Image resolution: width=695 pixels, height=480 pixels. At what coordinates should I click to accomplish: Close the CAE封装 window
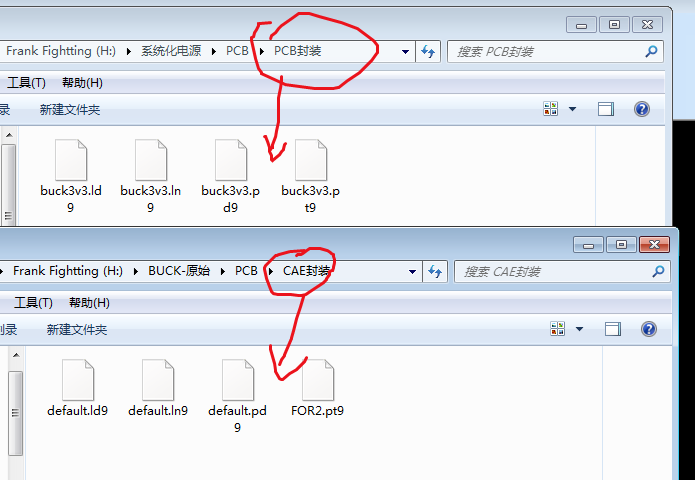(x=654, y=245)
